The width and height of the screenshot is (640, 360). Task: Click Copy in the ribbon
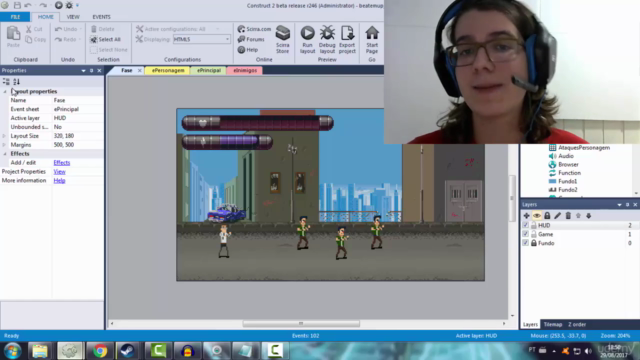36,39
